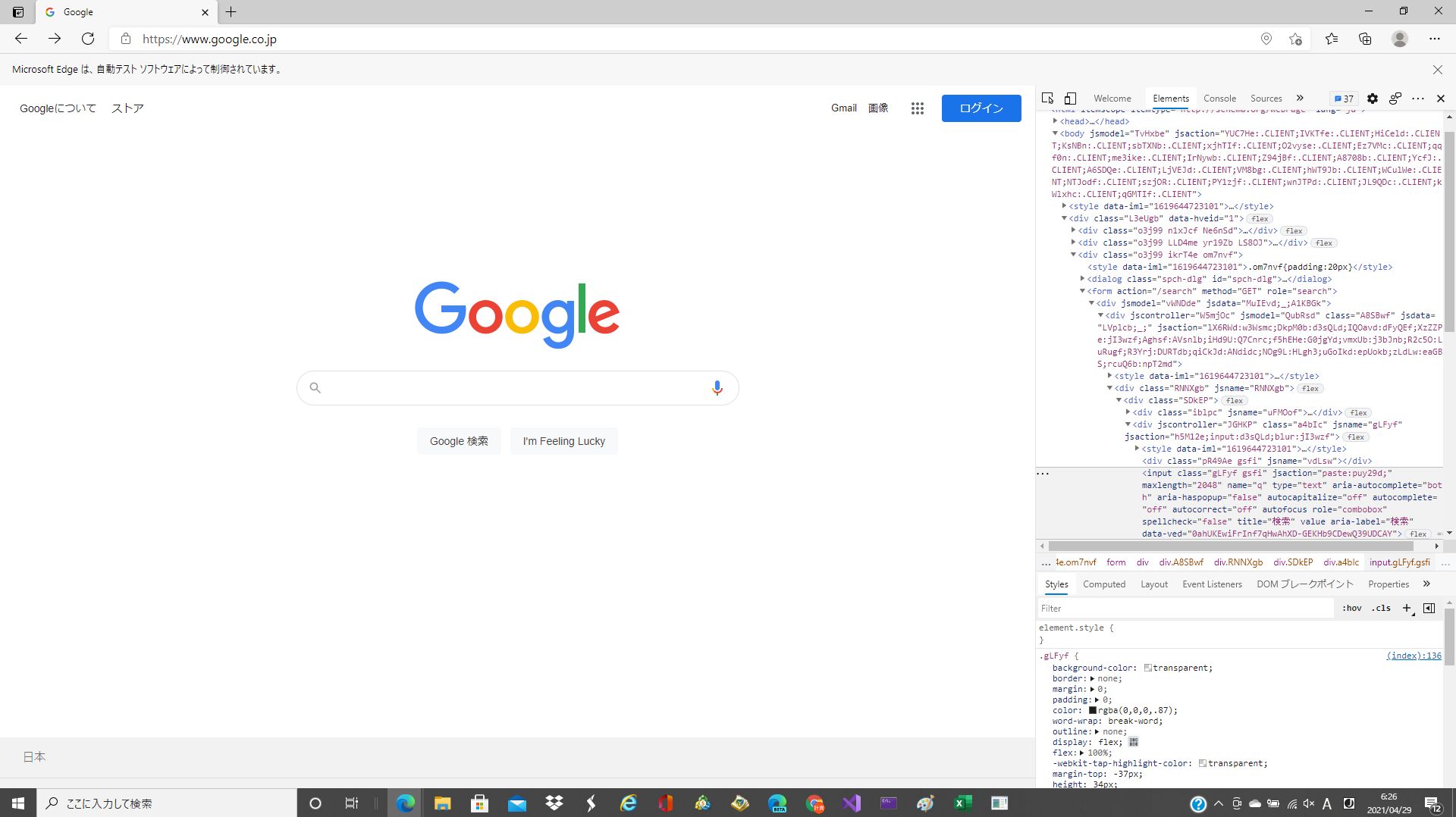Open a new browser tab

coord(231,12)
